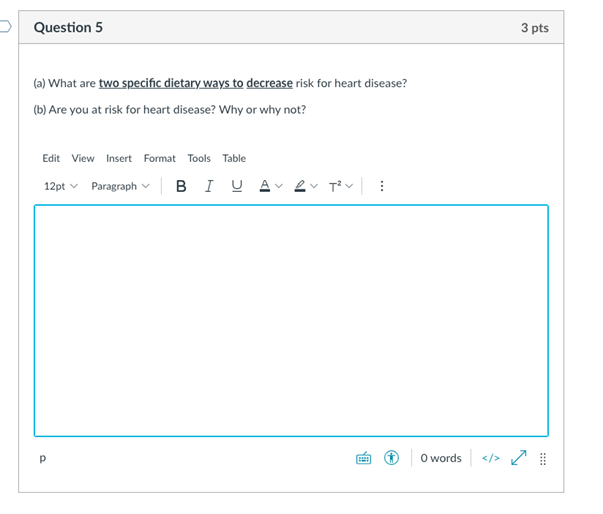
Task: Open the Tools menu
Action: pyautogui.click(x=199, y=158)
